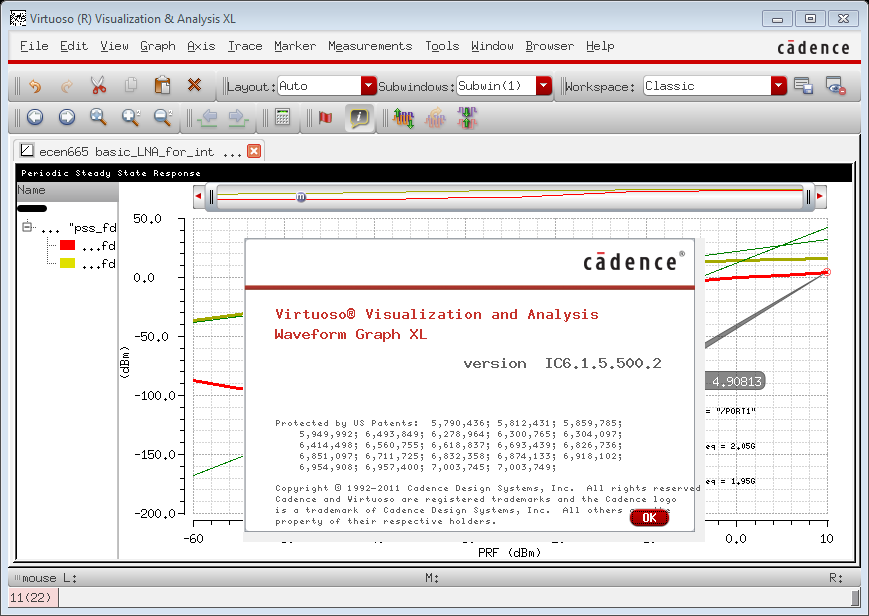Click the move trace left arrow icon
The height and width of the screenshot is (616, 869).
(x=207, y=118)
